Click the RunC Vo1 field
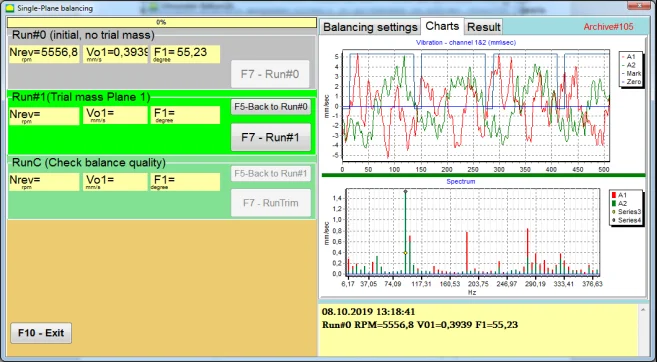 [x=116, y=182]
